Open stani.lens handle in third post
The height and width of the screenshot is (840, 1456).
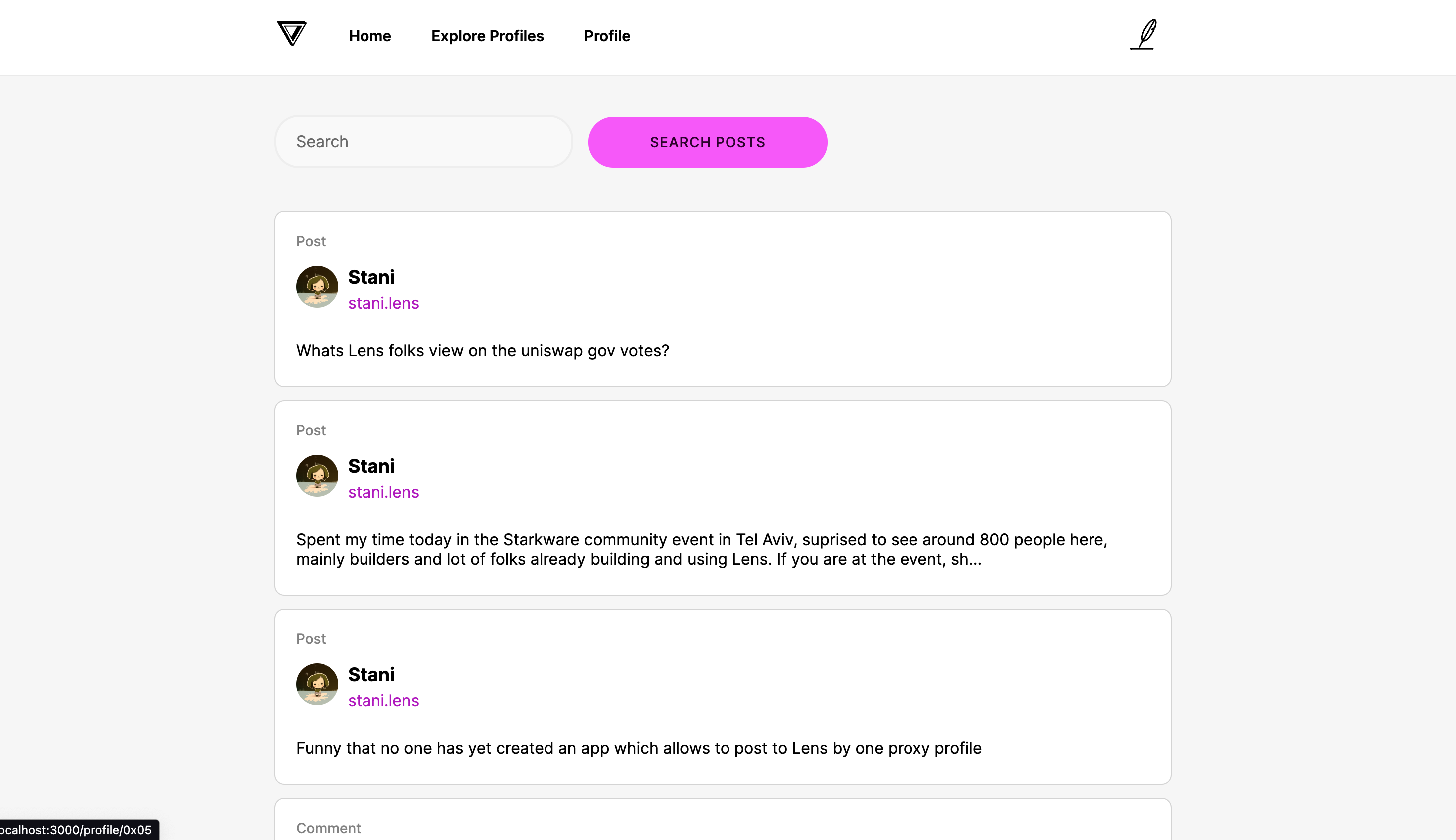(x=383, y=700)
